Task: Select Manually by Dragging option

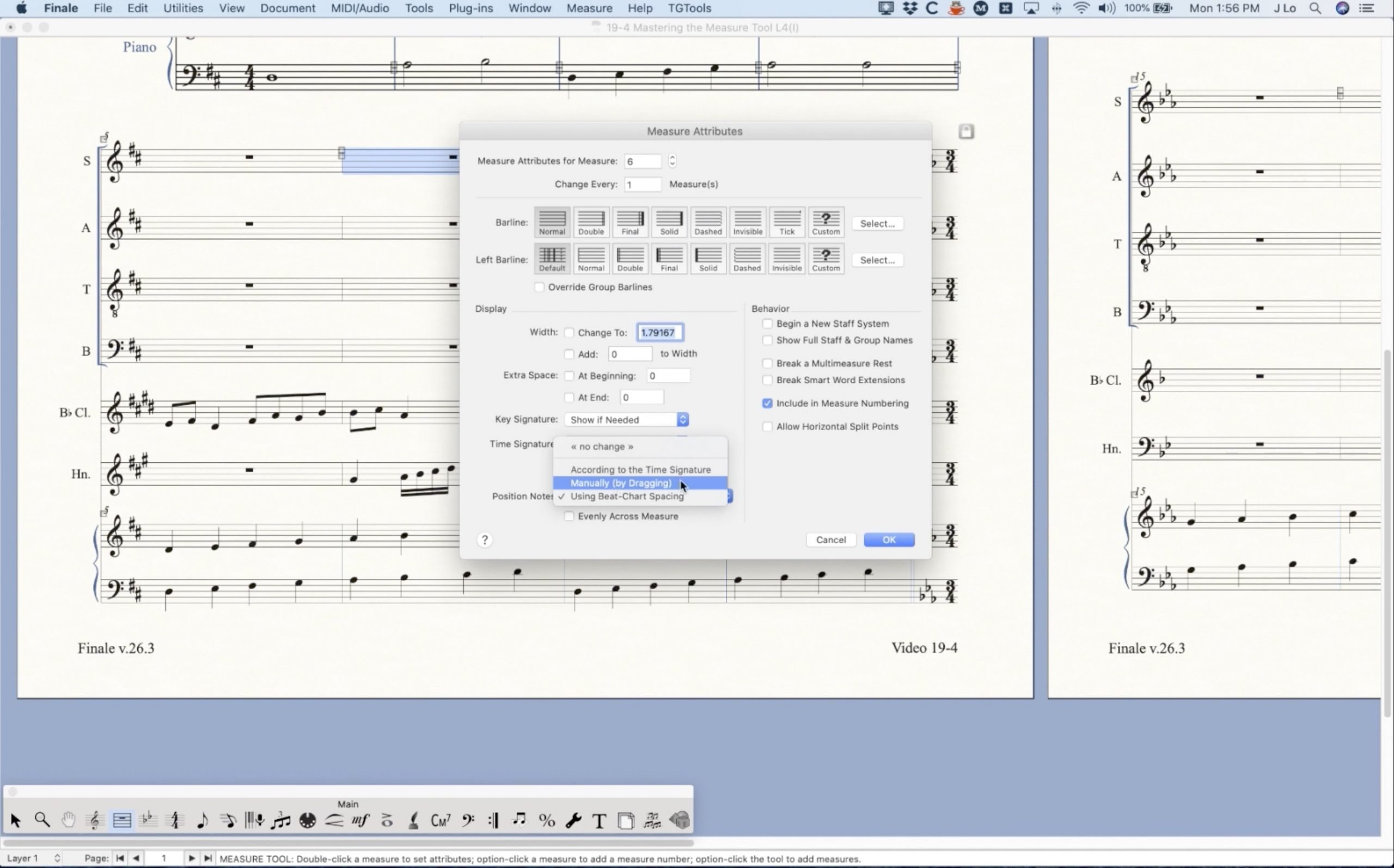Action: click(x=621, y=483)
